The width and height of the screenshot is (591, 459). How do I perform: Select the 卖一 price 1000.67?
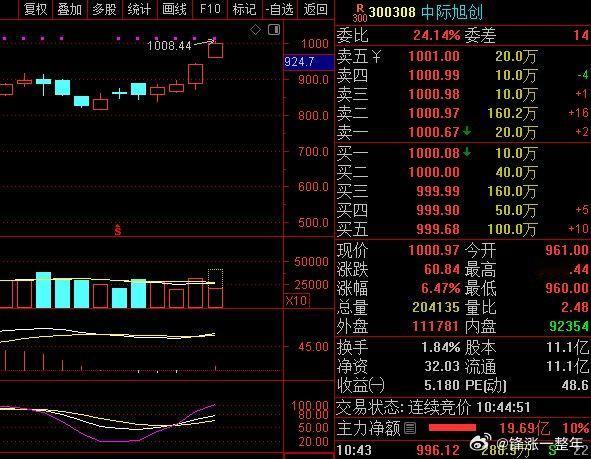(x=434, y=132)
